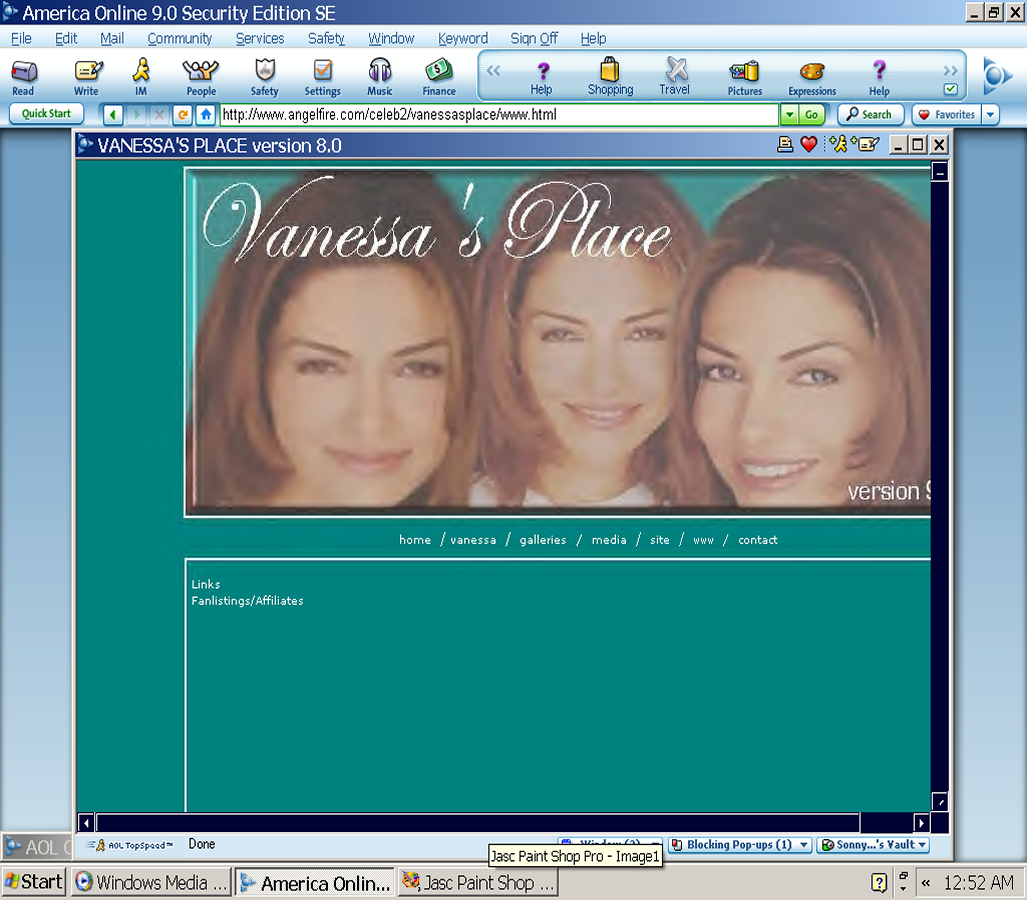Click the red heart add-favorite icon
Viewport: 1027px width, 900px height.
click(x=809, y=145)
